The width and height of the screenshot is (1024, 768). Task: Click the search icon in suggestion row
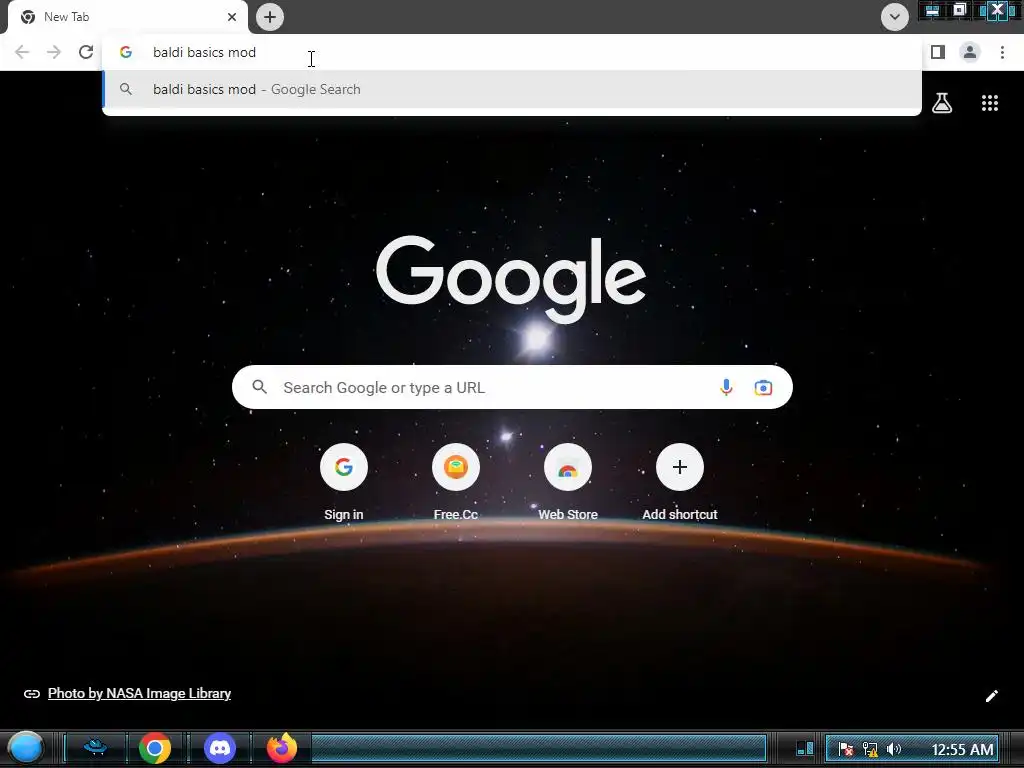pos(126,89)
